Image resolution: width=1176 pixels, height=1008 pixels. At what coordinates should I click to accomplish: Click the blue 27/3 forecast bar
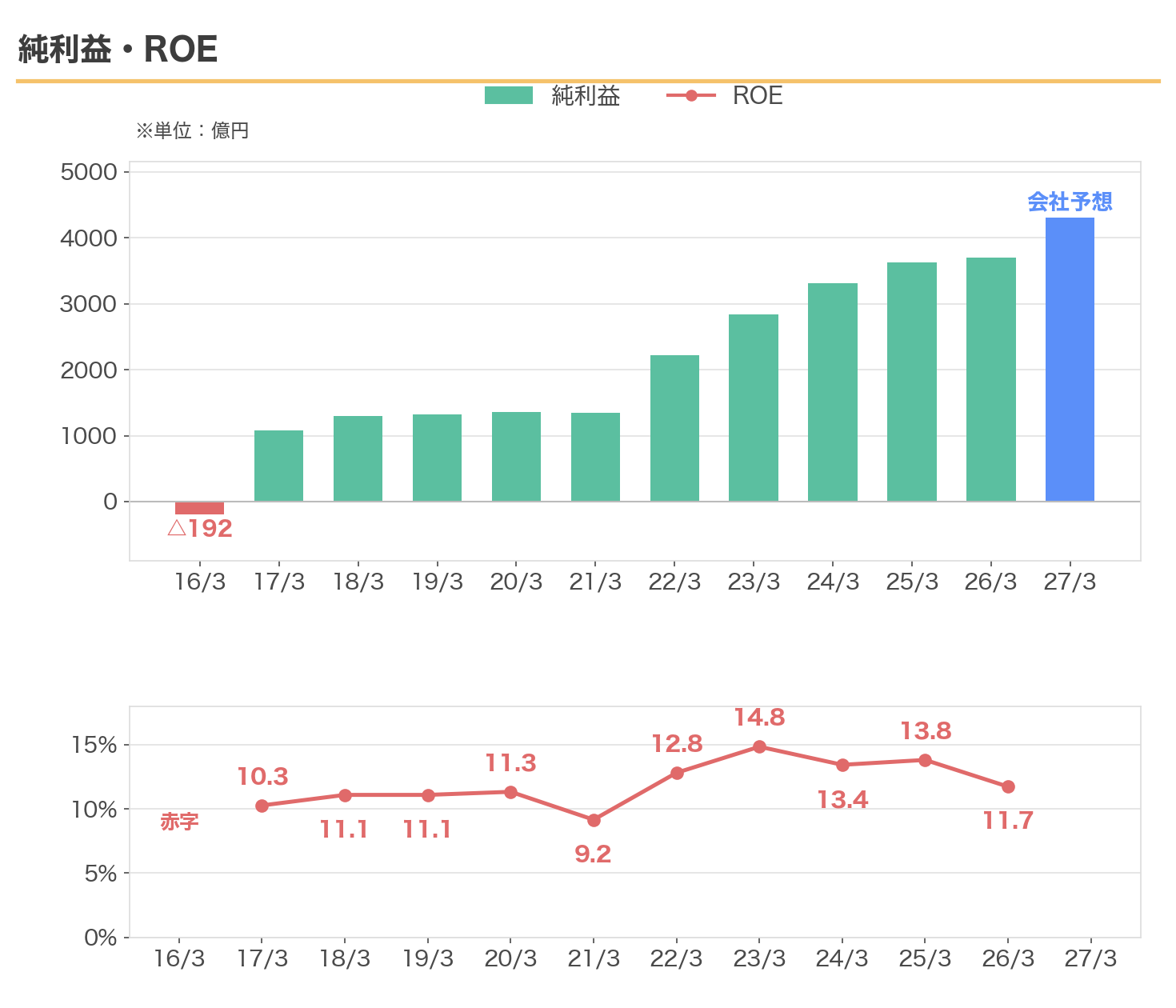(x=1070, y=359)
